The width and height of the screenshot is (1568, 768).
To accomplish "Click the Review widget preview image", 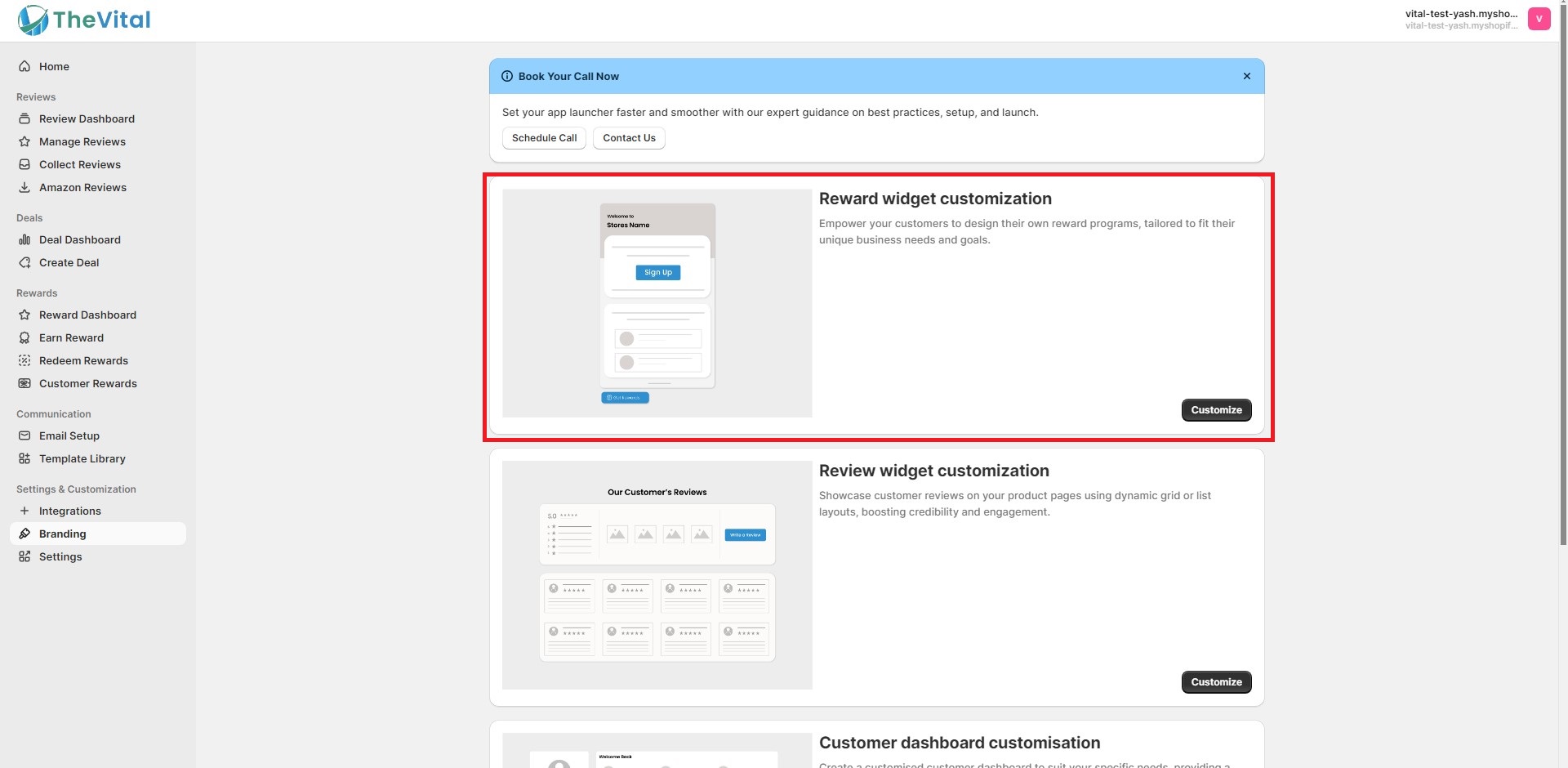I will pyautogui.click(x=657, y=575).
